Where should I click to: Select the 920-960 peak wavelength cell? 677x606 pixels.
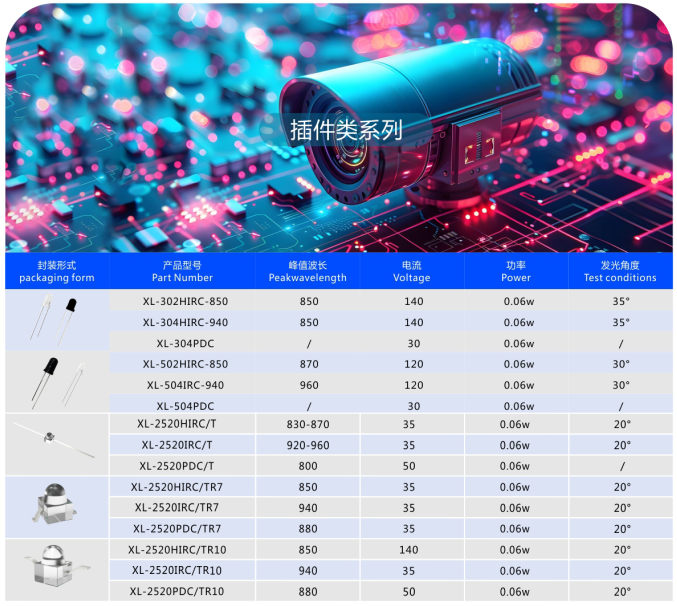308,446
